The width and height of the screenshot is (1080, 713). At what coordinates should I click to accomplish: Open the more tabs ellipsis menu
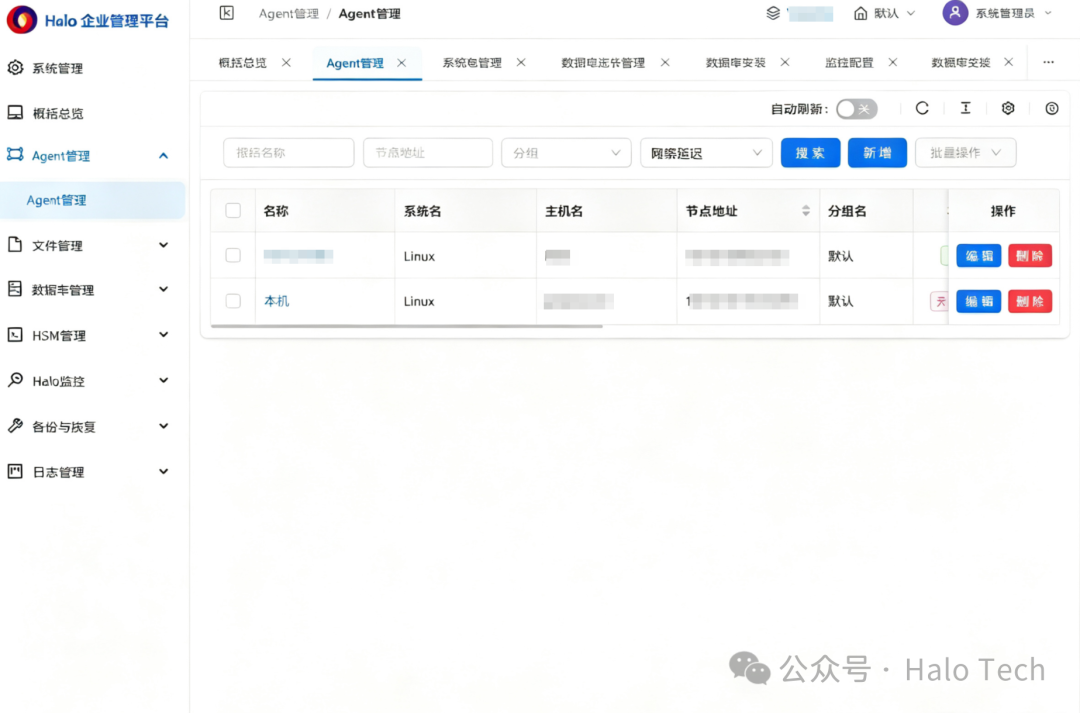[x=1048, y=62]
